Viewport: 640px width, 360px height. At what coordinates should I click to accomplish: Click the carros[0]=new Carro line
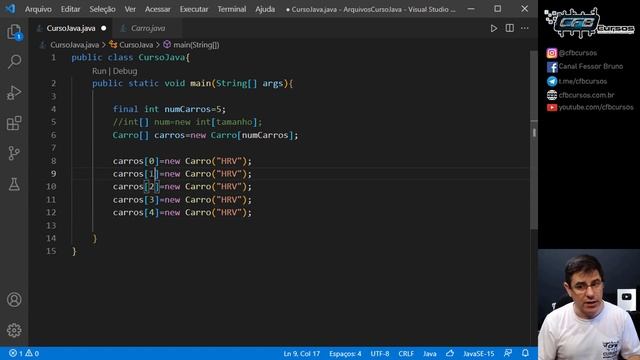[x=182, y=161]
